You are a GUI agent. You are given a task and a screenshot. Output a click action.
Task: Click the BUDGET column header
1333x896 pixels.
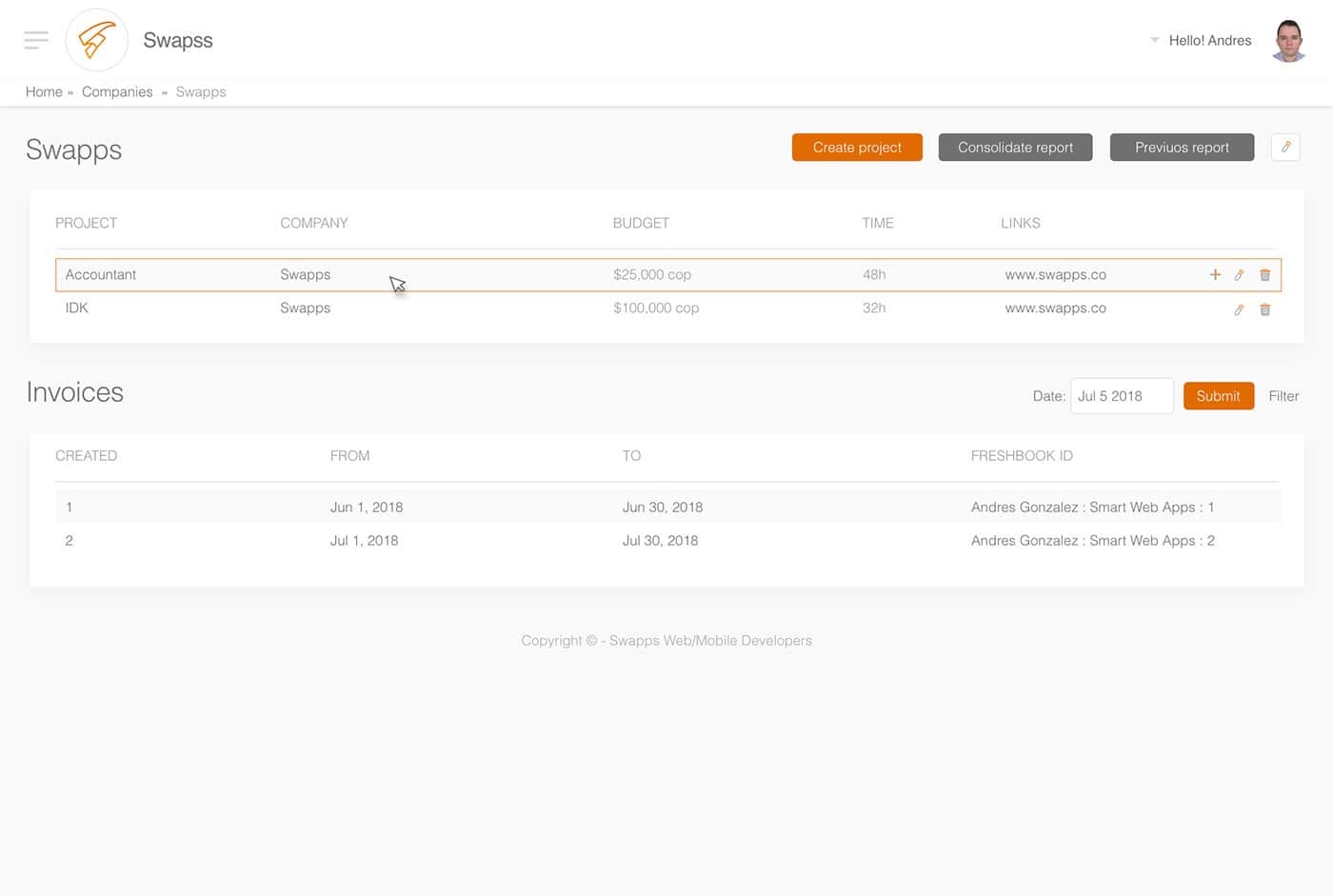641,223
